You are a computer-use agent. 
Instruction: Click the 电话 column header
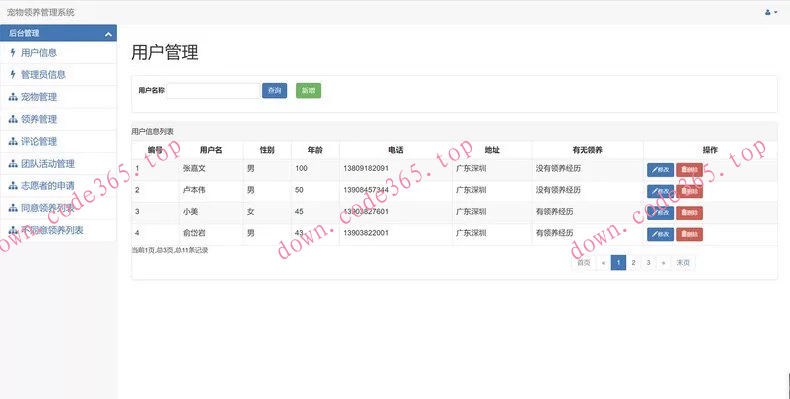click(396, 150)
